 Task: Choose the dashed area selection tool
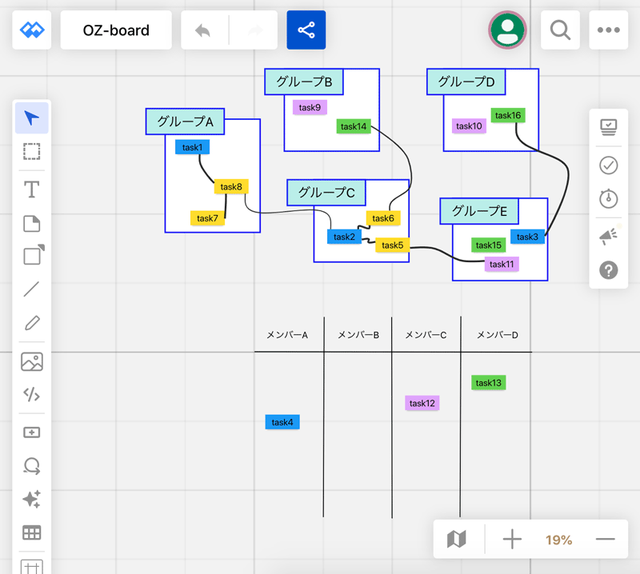[x=32, y=151]
